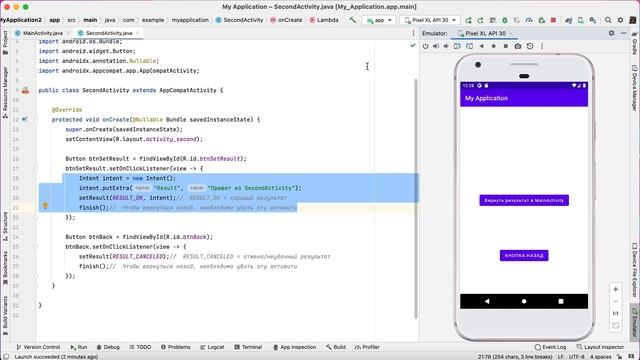Open the Logcat tool window tab
The image size is (640, 360).
(212, 347)
